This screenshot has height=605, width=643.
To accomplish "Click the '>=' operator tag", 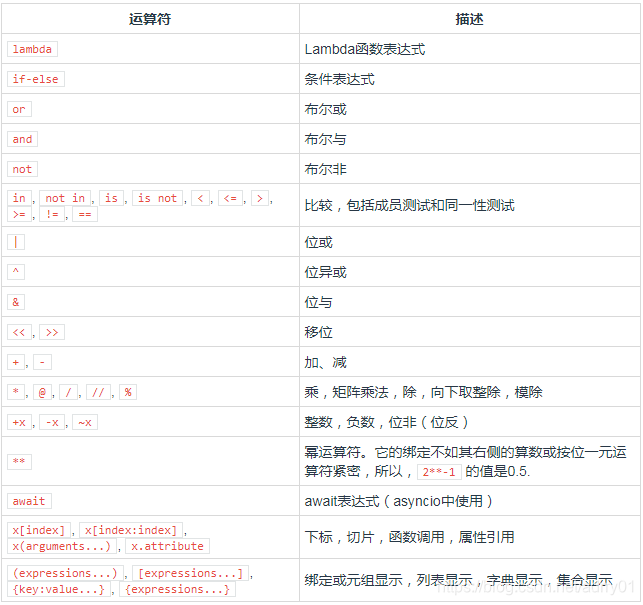I will 19,214.
